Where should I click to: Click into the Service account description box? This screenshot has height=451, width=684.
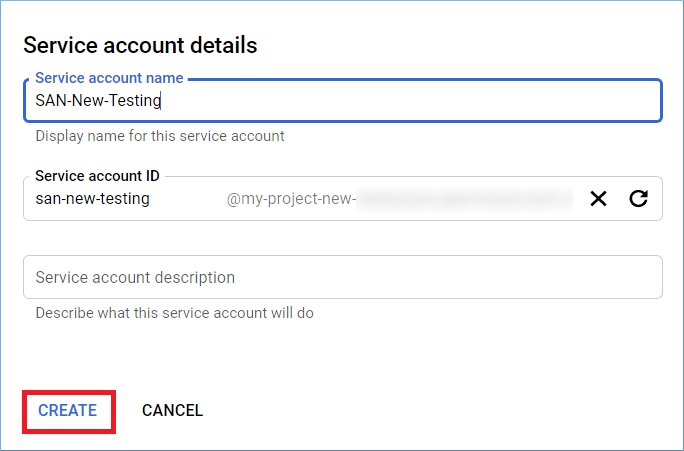pos(342,277)
